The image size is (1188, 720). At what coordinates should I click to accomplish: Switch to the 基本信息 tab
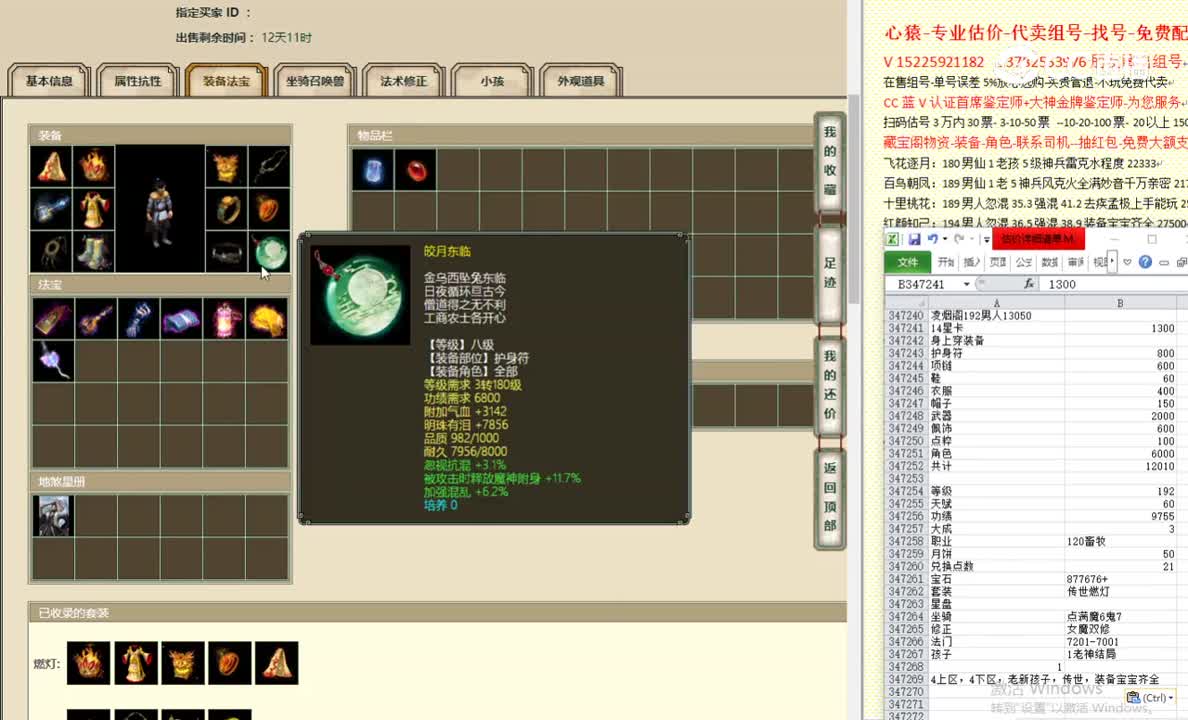click(x=48, y=80)
